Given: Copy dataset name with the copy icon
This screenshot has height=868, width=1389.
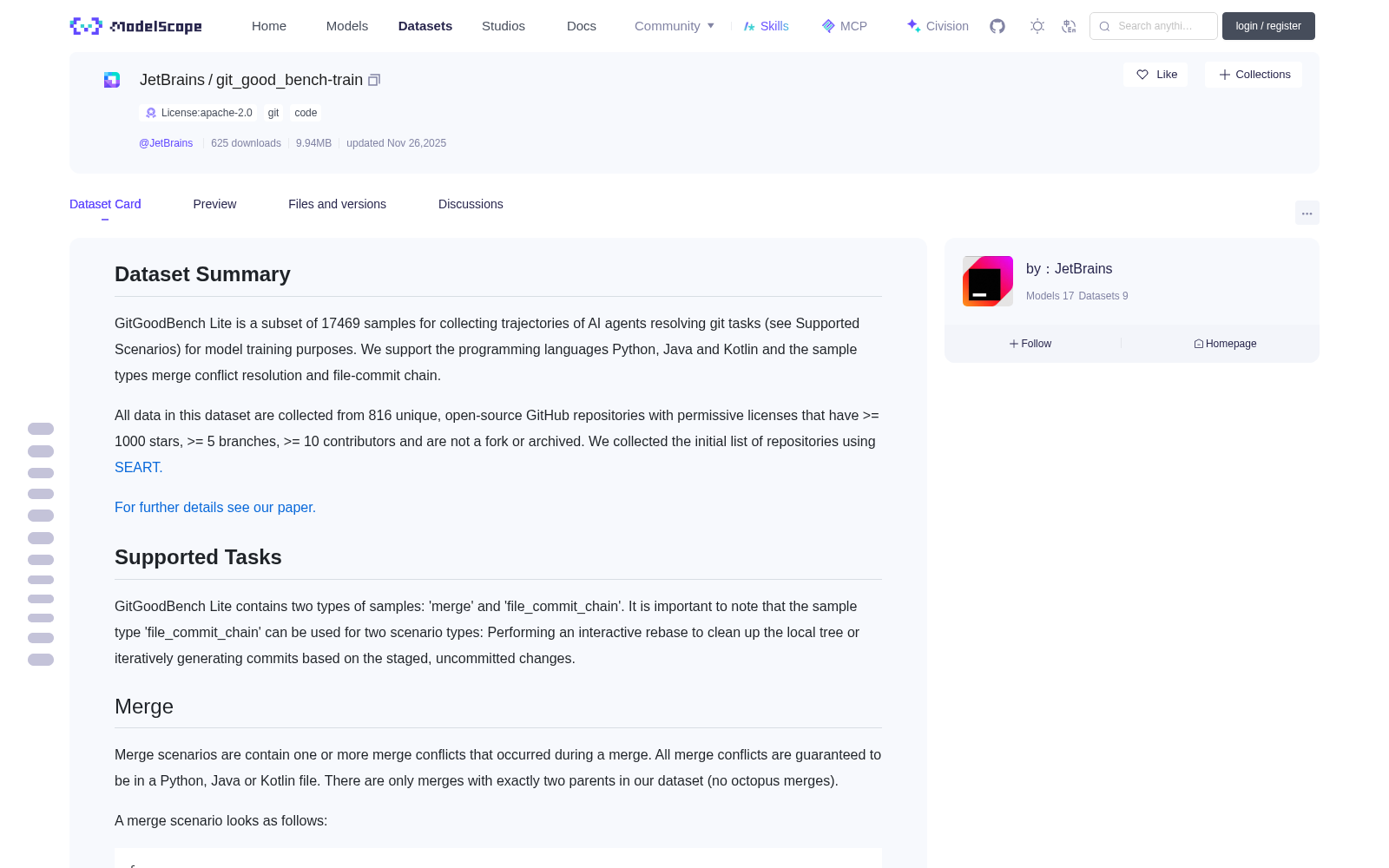Looking at the screenshot, I should point(374,80).
